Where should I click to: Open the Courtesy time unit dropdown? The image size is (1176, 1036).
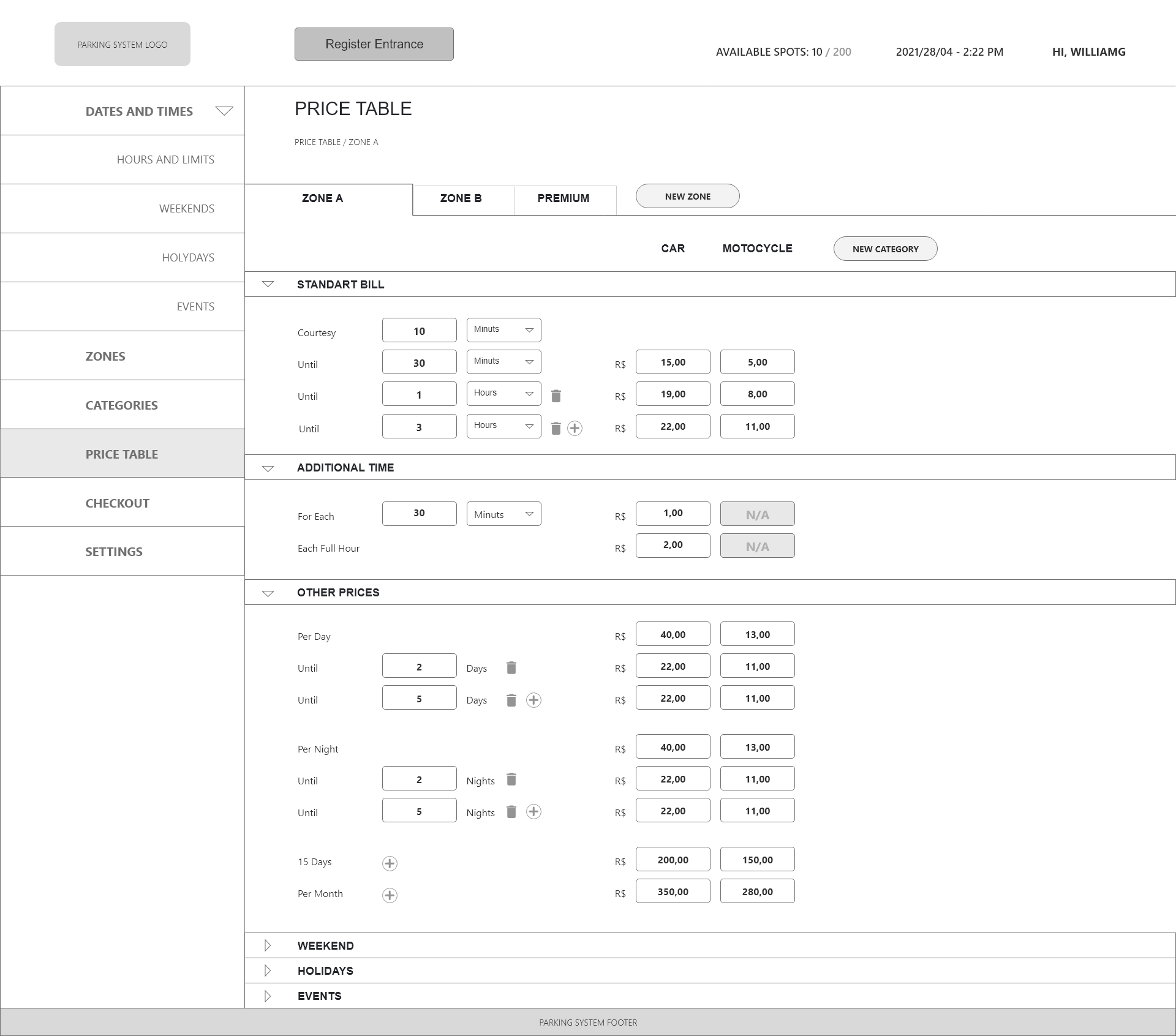(503, 330)
